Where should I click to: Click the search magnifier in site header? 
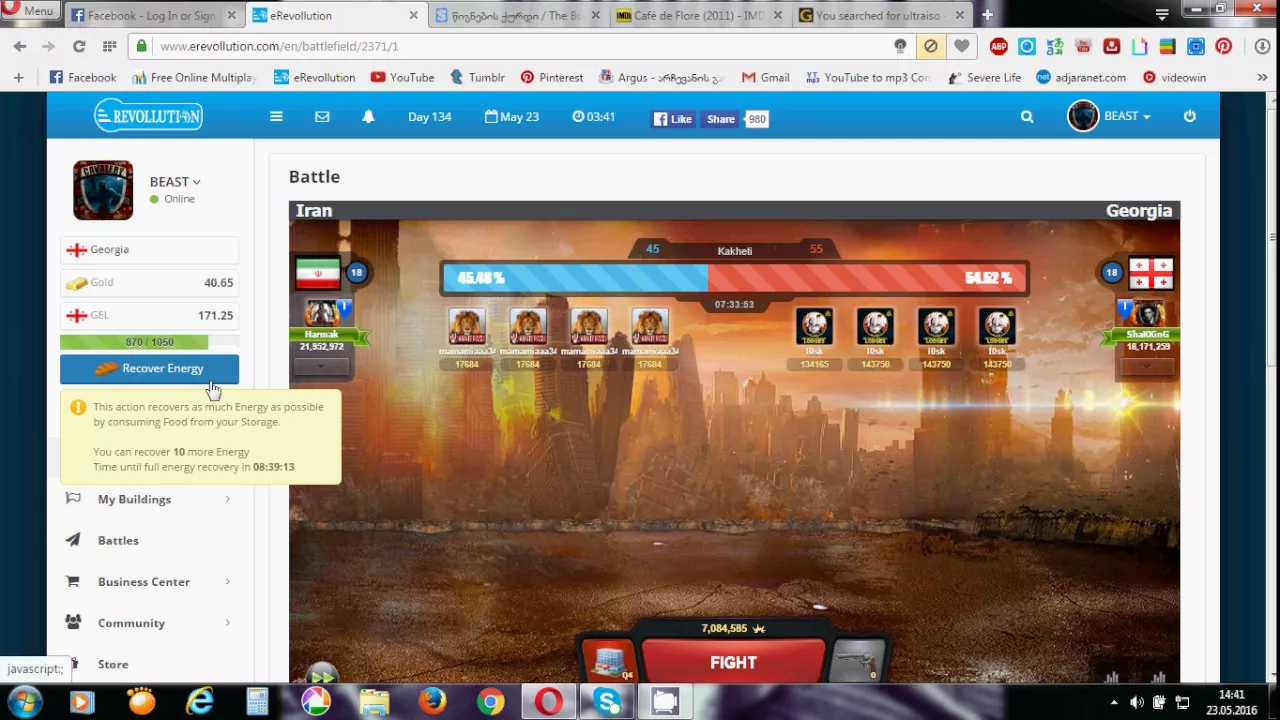click(1027, 117)
